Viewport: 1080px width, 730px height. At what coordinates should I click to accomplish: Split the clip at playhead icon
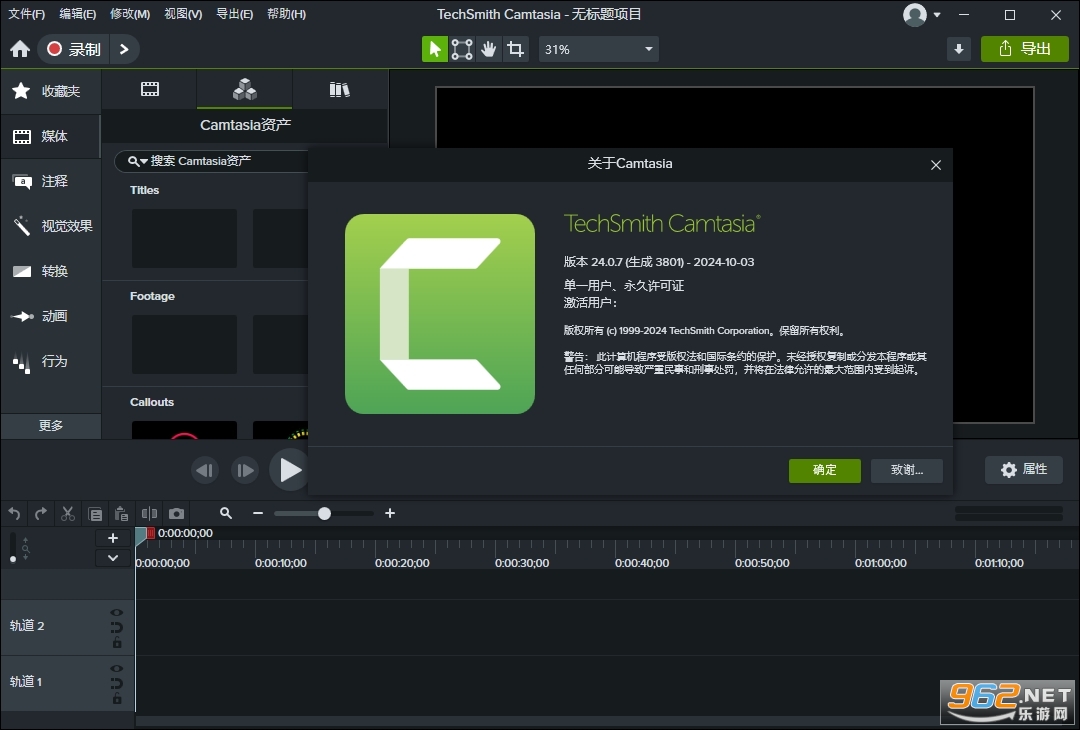149,514
